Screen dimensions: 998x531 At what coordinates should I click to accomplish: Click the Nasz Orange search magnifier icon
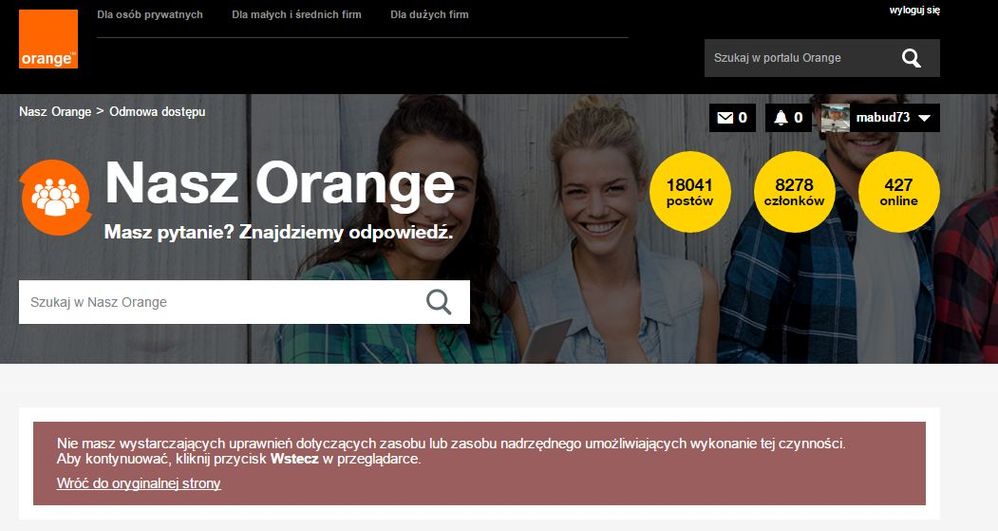(x=439, y=302)
